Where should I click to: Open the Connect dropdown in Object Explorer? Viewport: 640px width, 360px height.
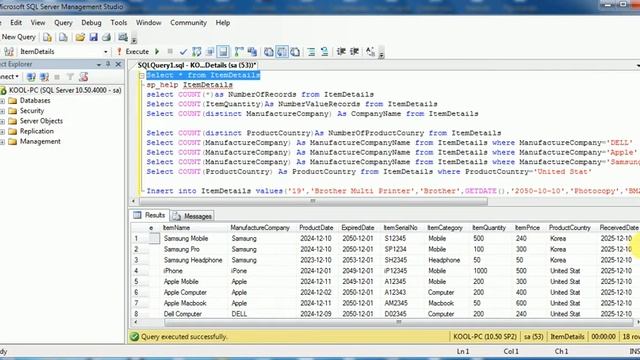click(x=9, y=77)
